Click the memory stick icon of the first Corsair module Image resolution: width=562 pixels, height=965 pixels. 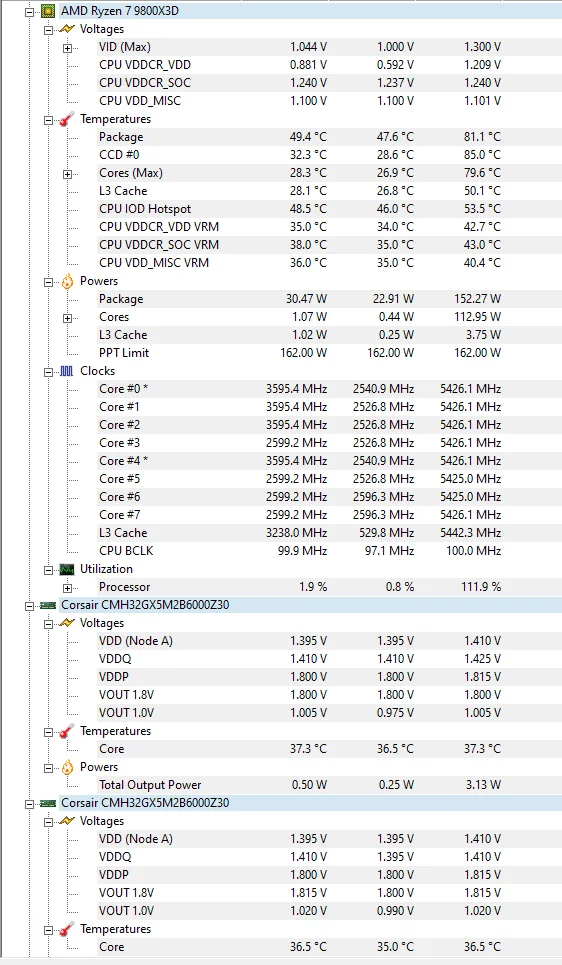[x=48, y=605]
